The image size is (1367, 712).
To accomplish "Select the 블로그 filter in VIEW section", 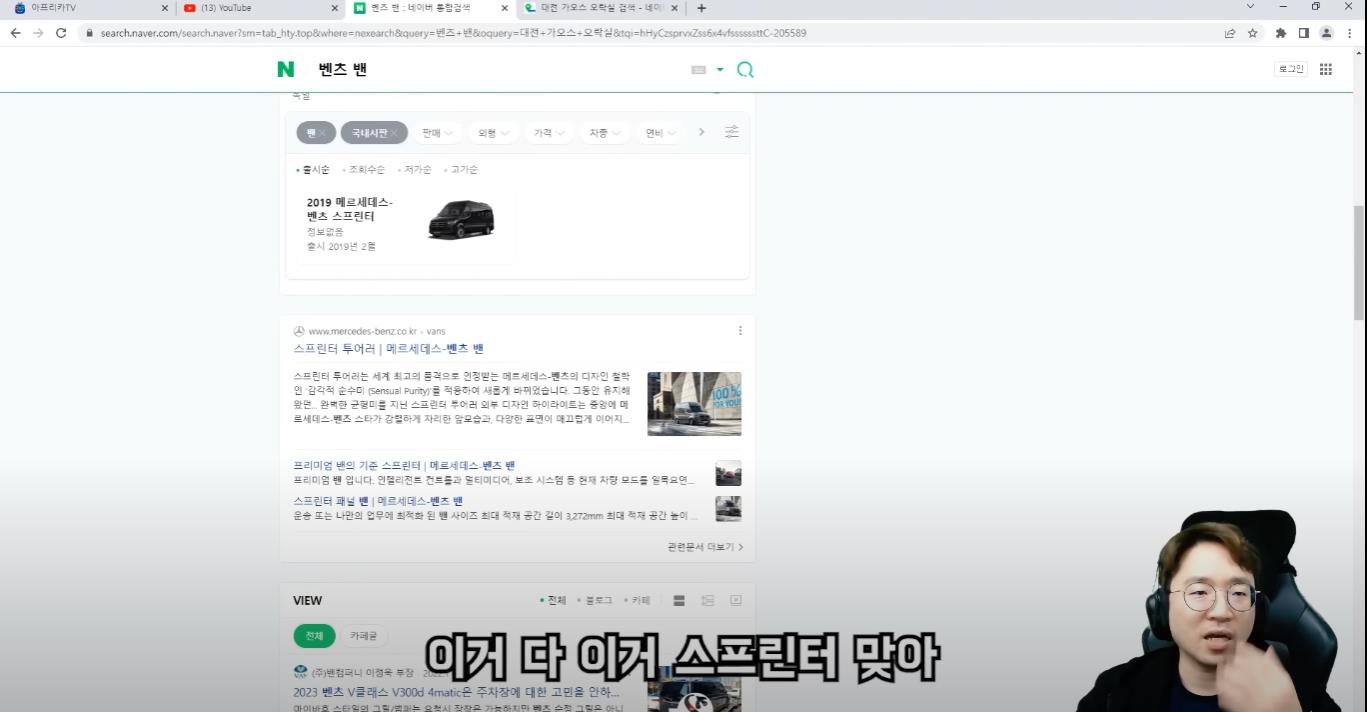I will tap(598, 601).
